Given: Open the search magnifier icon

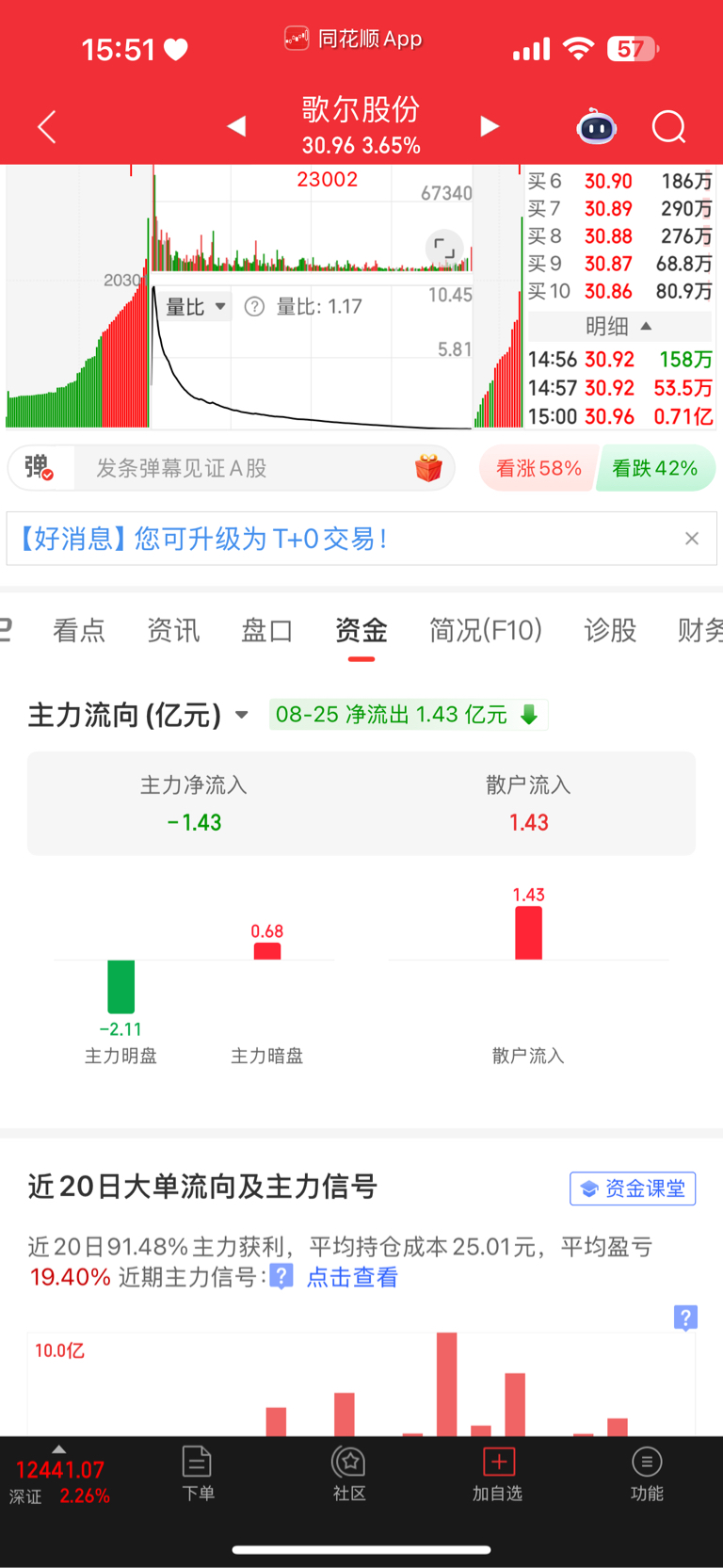Looking at the screenshot, I should click(x=669, y=126).
